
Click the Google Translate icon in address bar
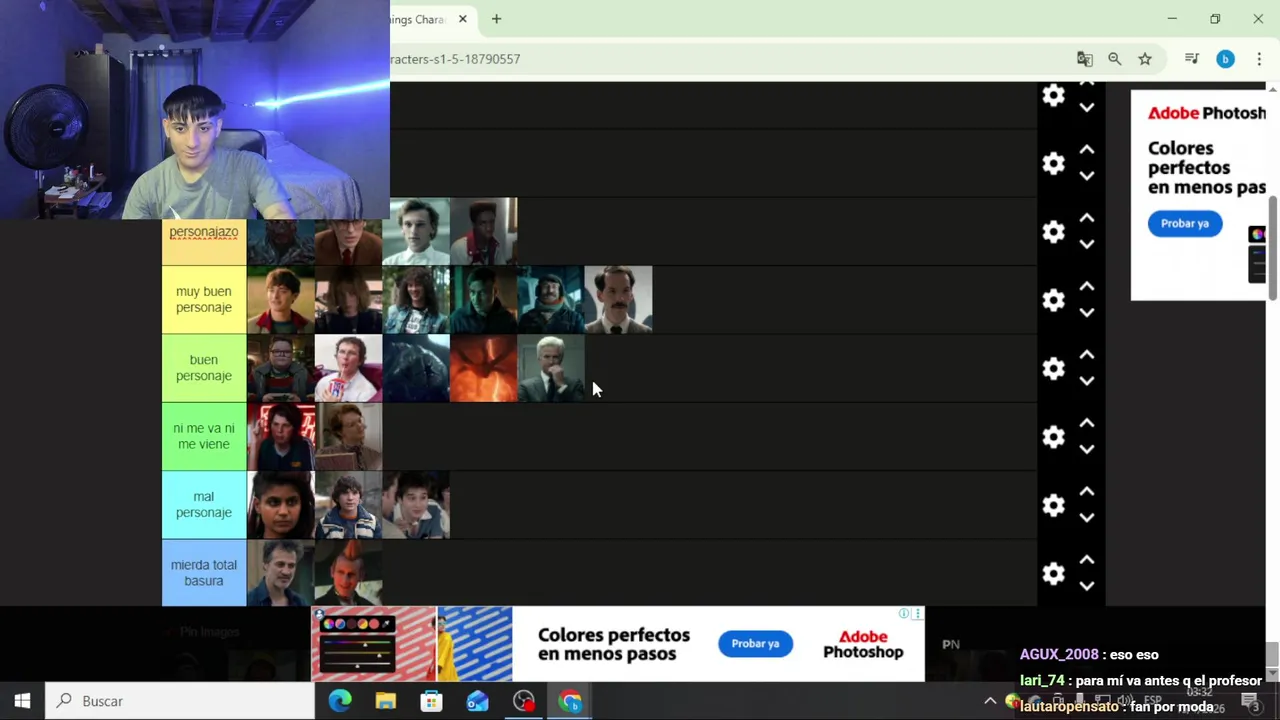1084,59
